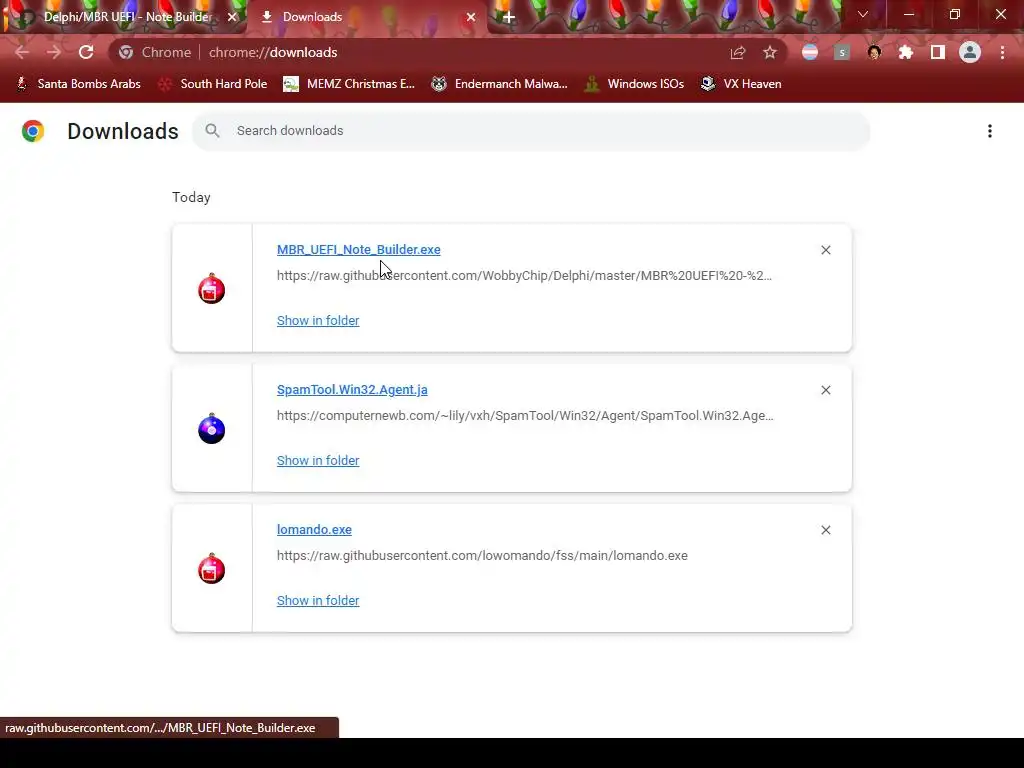Show lomando.exe in folder
The width and height of the screenshot is (1024, 768).
click(x=318, y=600)
